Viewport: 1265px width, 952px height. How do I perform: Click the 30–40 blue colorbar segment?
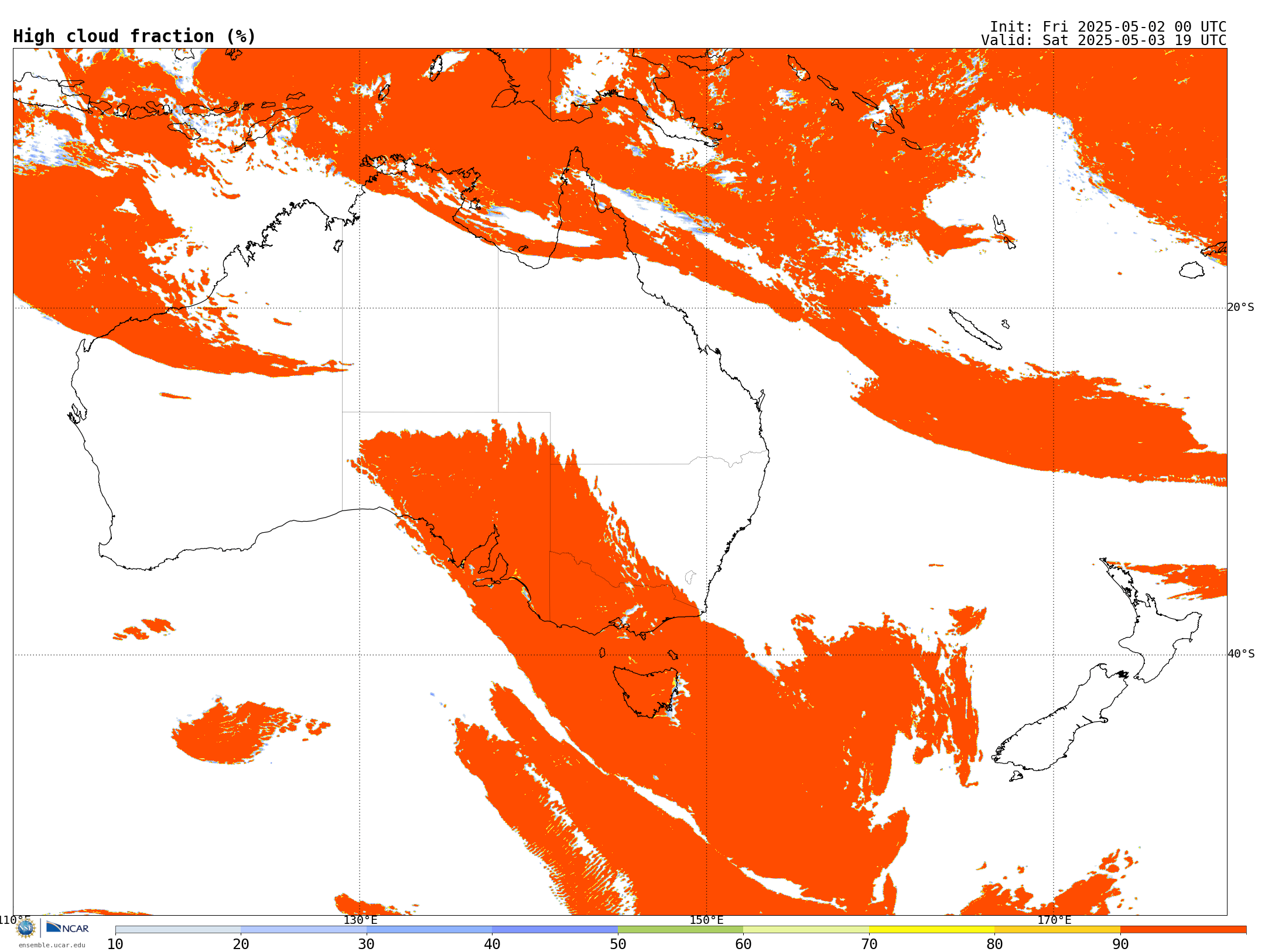(429, 930)
